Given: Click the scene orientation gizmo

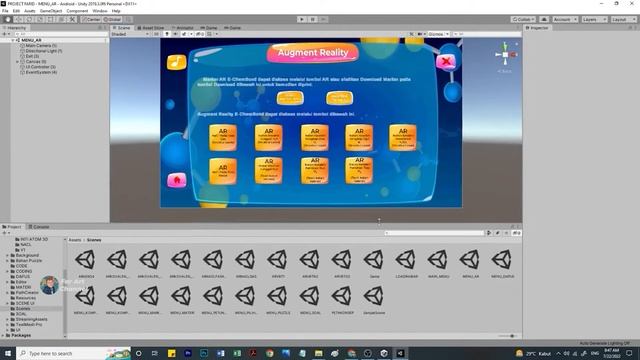Looking at the screenshot, I should pos(505,54).
